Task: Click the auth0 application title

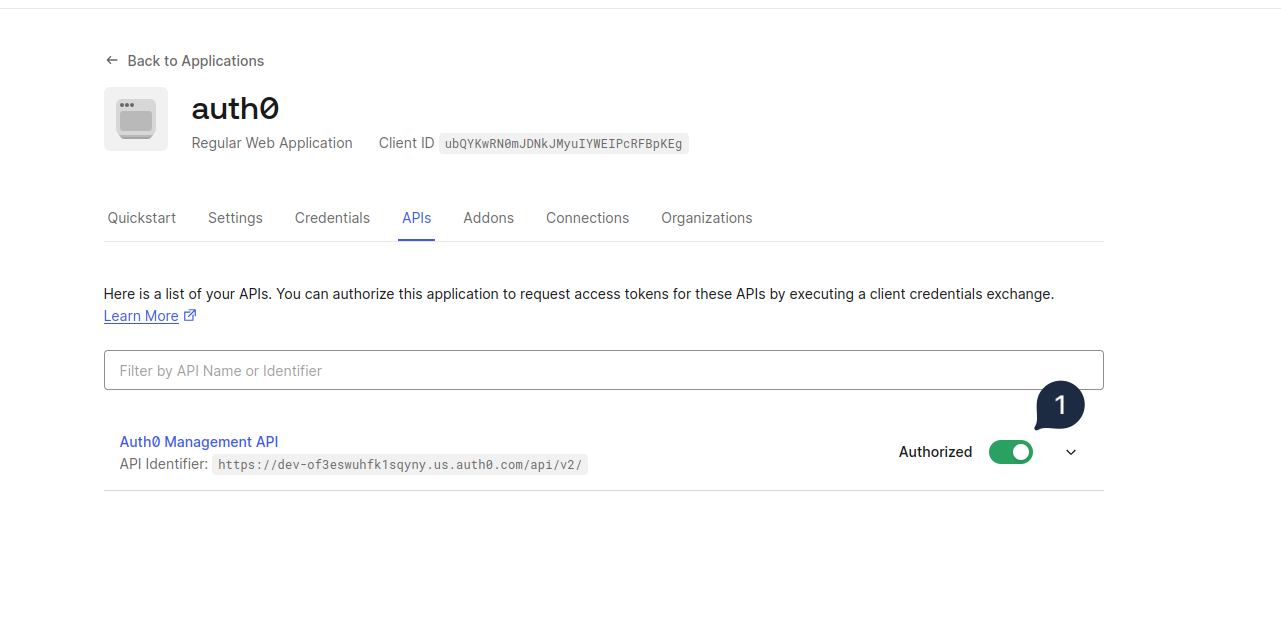Action: (235, 107)
